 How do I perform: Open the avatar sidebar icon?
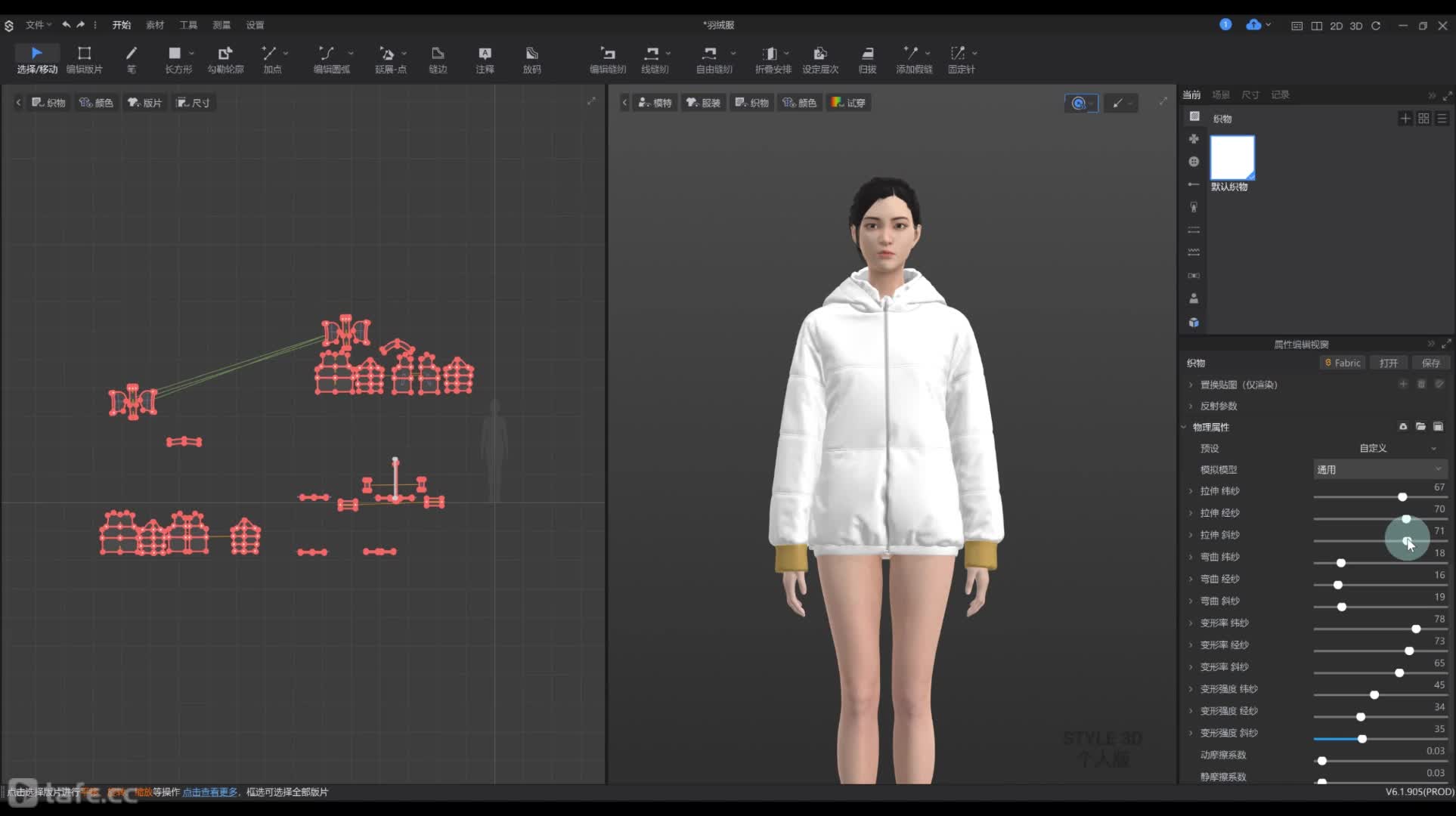click(x=1194, y=298)
